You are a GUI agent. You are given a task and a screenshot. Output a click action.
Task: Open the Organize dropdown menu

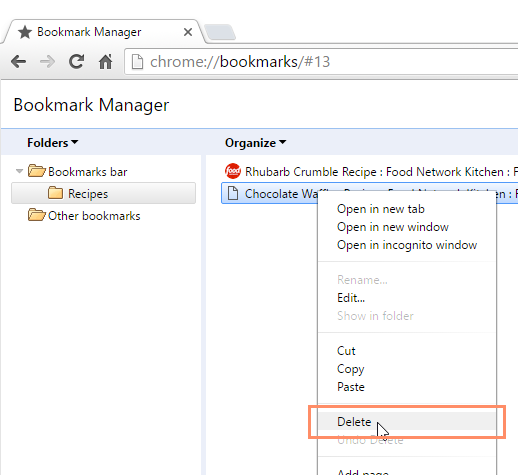[x=255, y=143]
